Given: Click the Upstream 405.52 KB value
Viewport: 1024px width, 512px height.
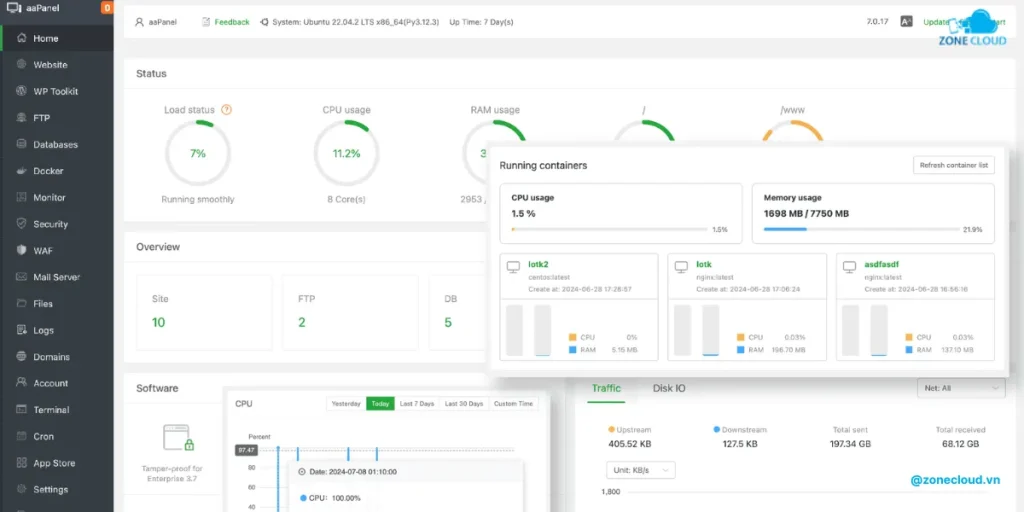Looking at the screenshot, I should [630, 444].
